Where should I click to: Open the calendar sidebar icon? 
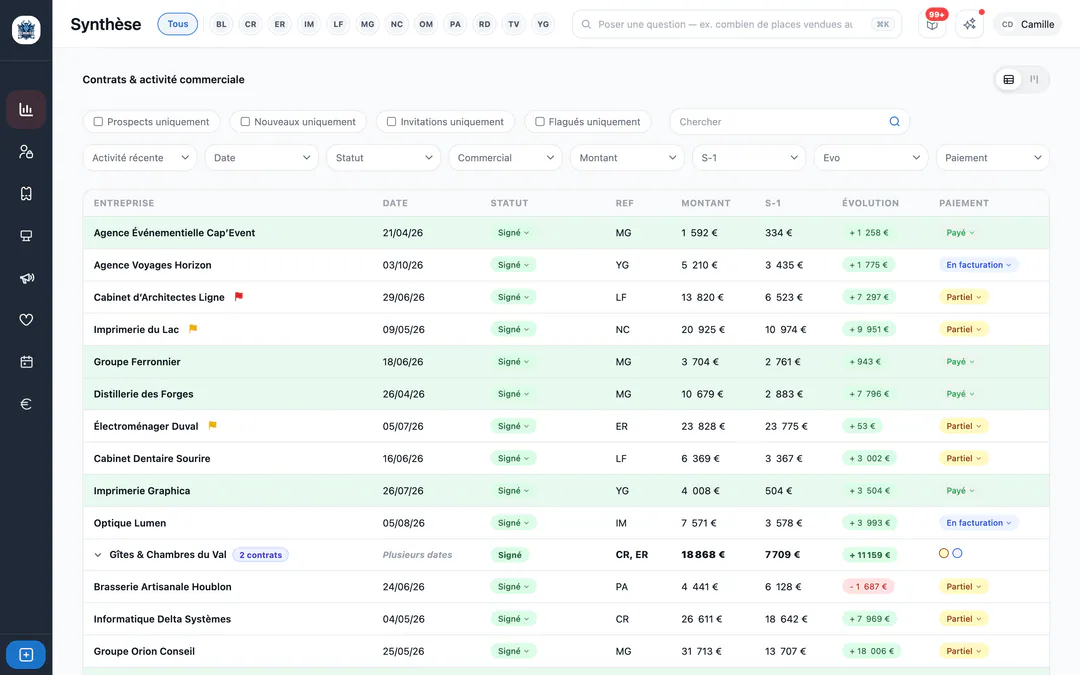26,362
